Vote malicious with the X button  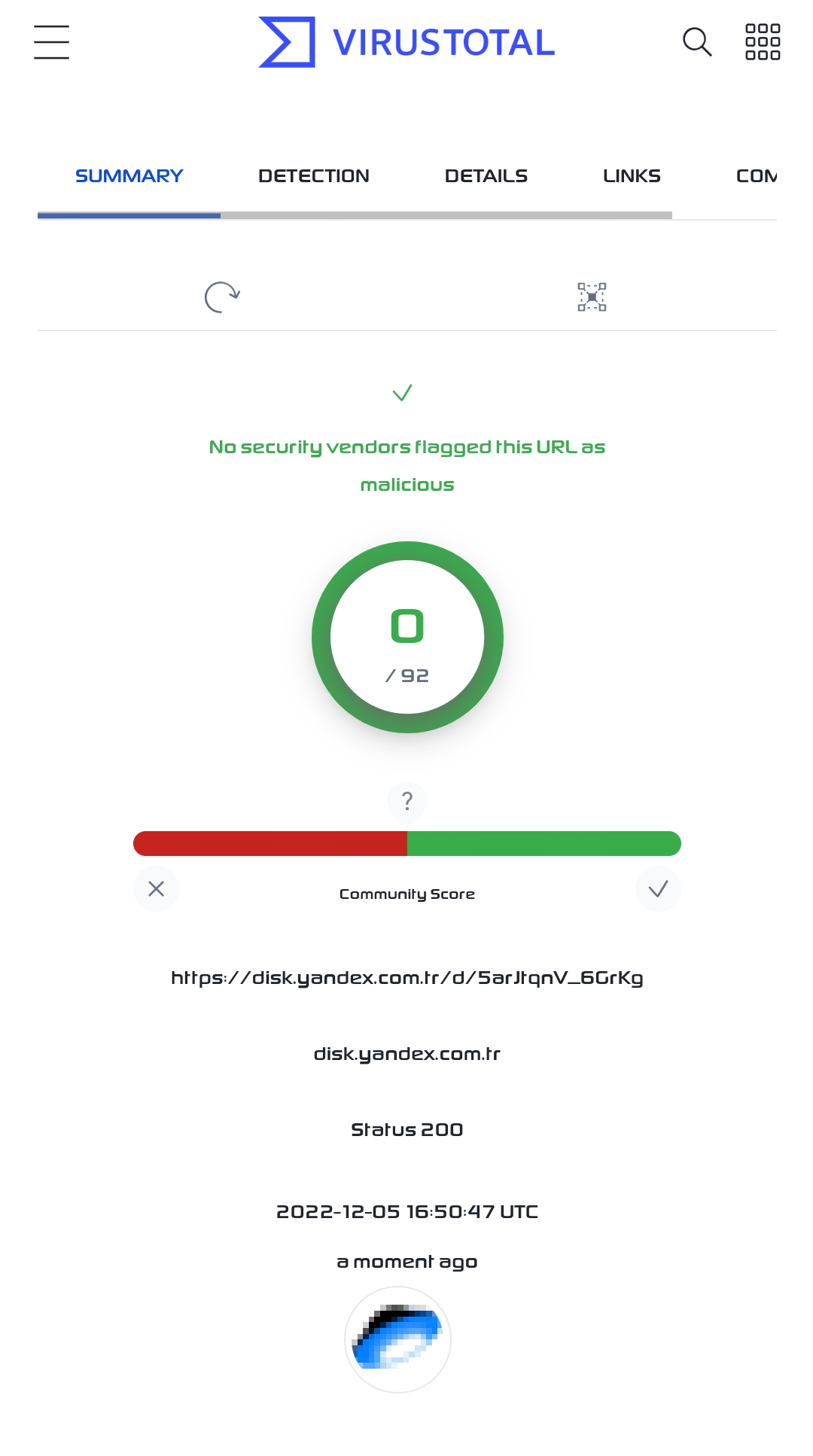(x=156, y=889)
